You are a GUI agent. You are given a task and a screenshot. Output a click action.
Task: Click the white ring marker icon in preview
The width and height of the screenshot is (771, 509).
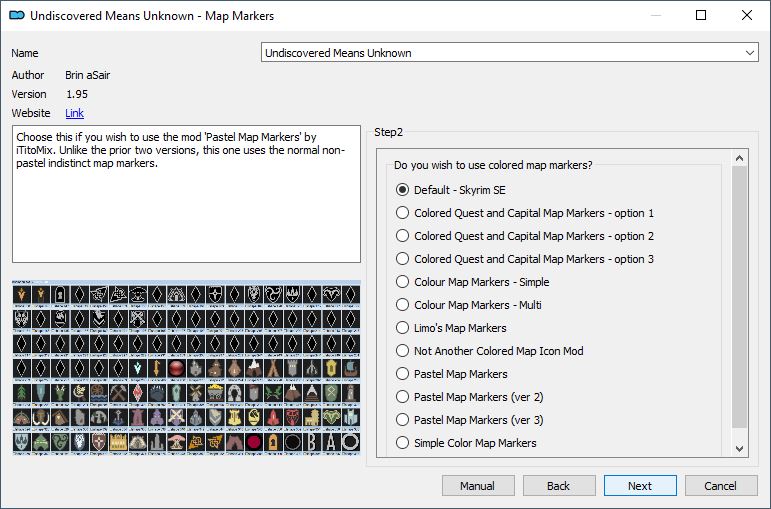tap(351, 442)
